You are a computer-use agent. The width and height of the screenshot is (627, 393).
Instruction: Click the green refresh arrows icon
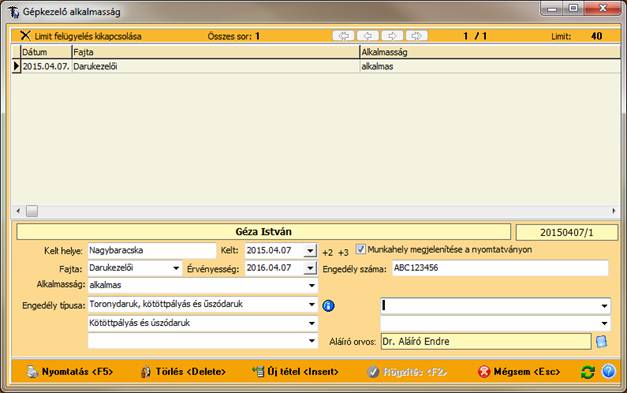coord(587,372)
